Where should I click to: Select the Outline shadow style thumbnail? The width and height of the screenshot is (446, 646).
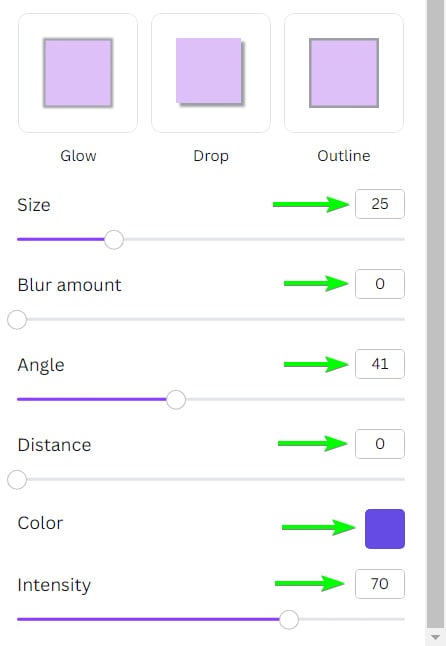click(344, 73)
